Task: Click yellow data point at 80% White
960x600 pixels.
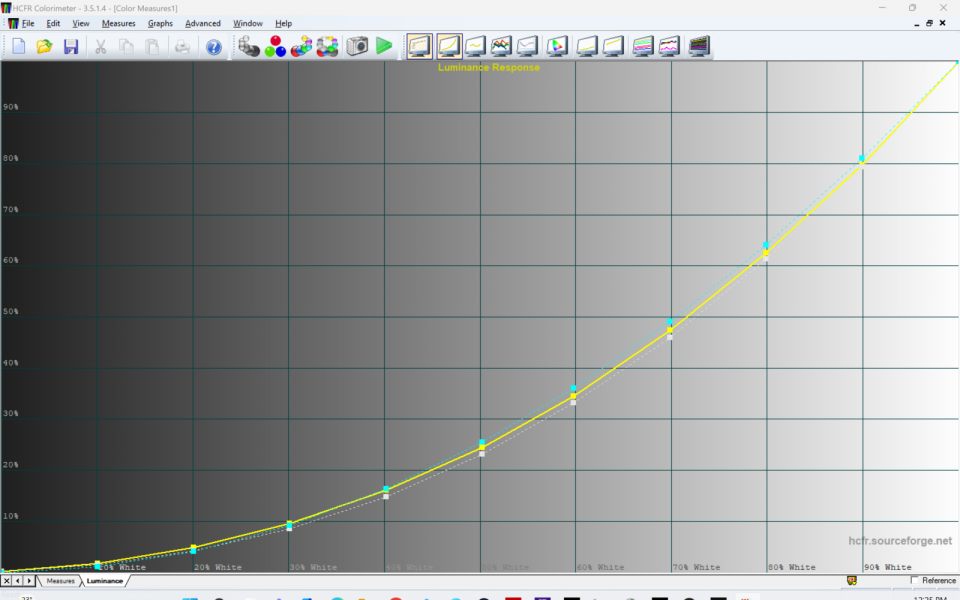Action: pyautogui.click(x=766, y=252)
